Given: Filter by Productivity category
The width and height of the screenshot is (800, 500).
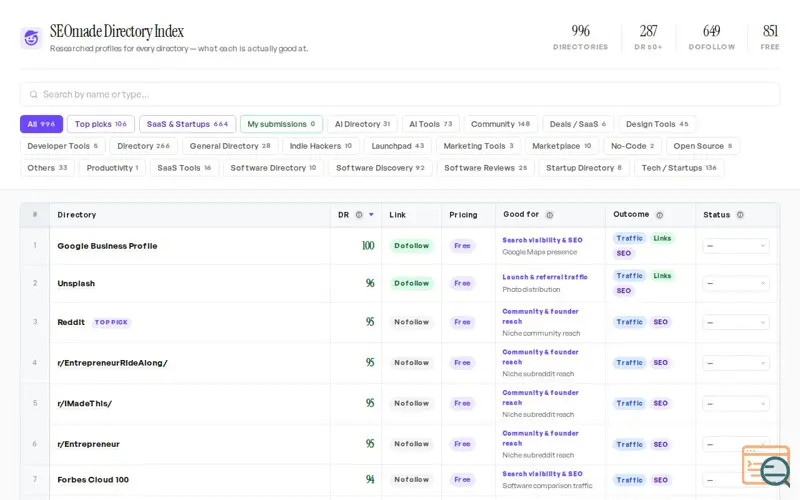Looking at the screenshot, I should pos(112,168).
